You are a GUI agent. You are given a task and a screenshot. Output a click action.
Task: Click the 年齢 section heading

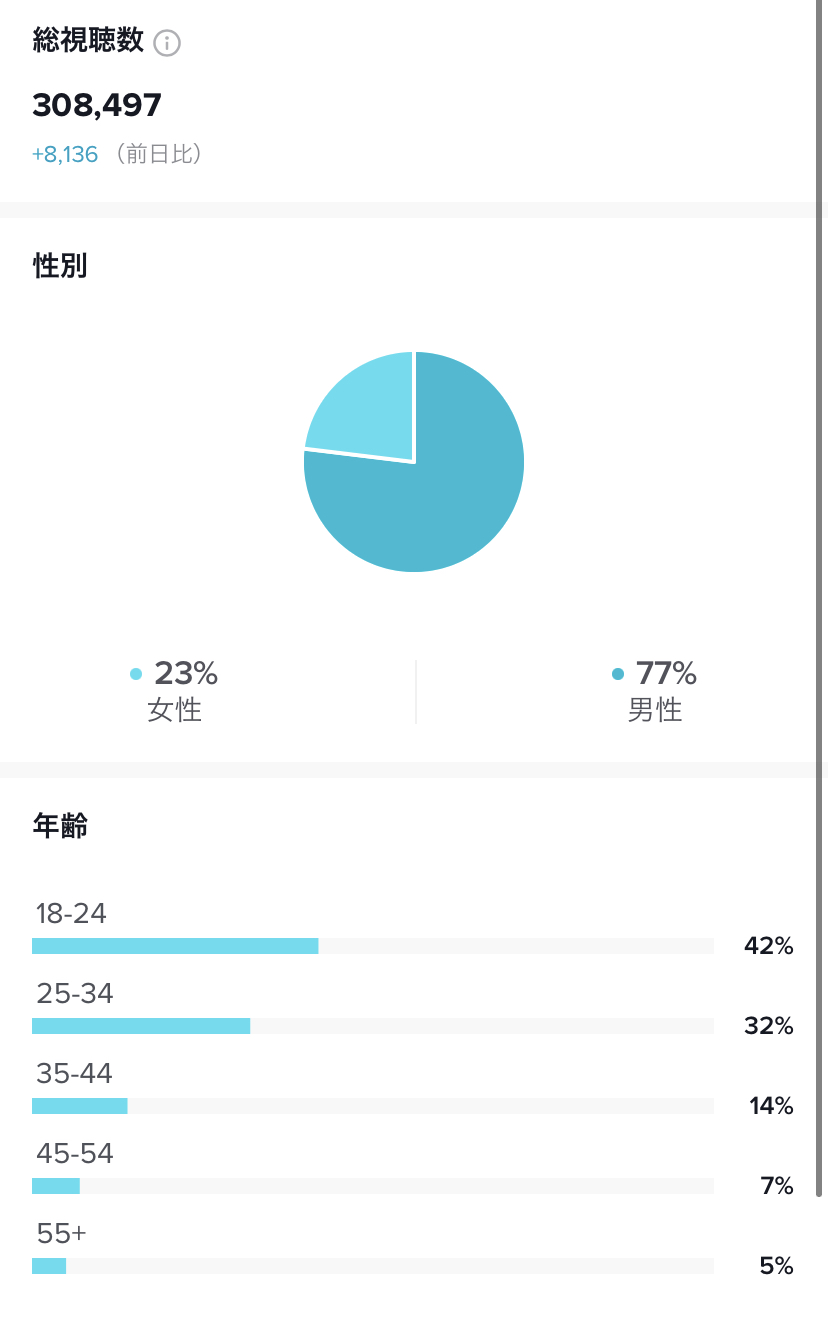point(60,826)
